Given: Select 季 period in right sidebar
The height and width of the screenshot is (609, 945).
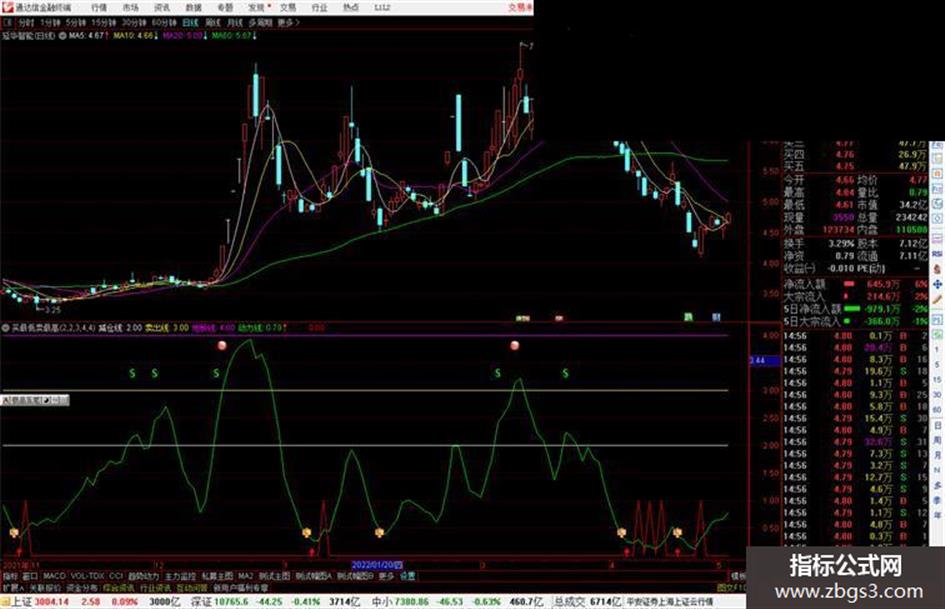Looking at the screenshot, I should click(x=937, y=500).
